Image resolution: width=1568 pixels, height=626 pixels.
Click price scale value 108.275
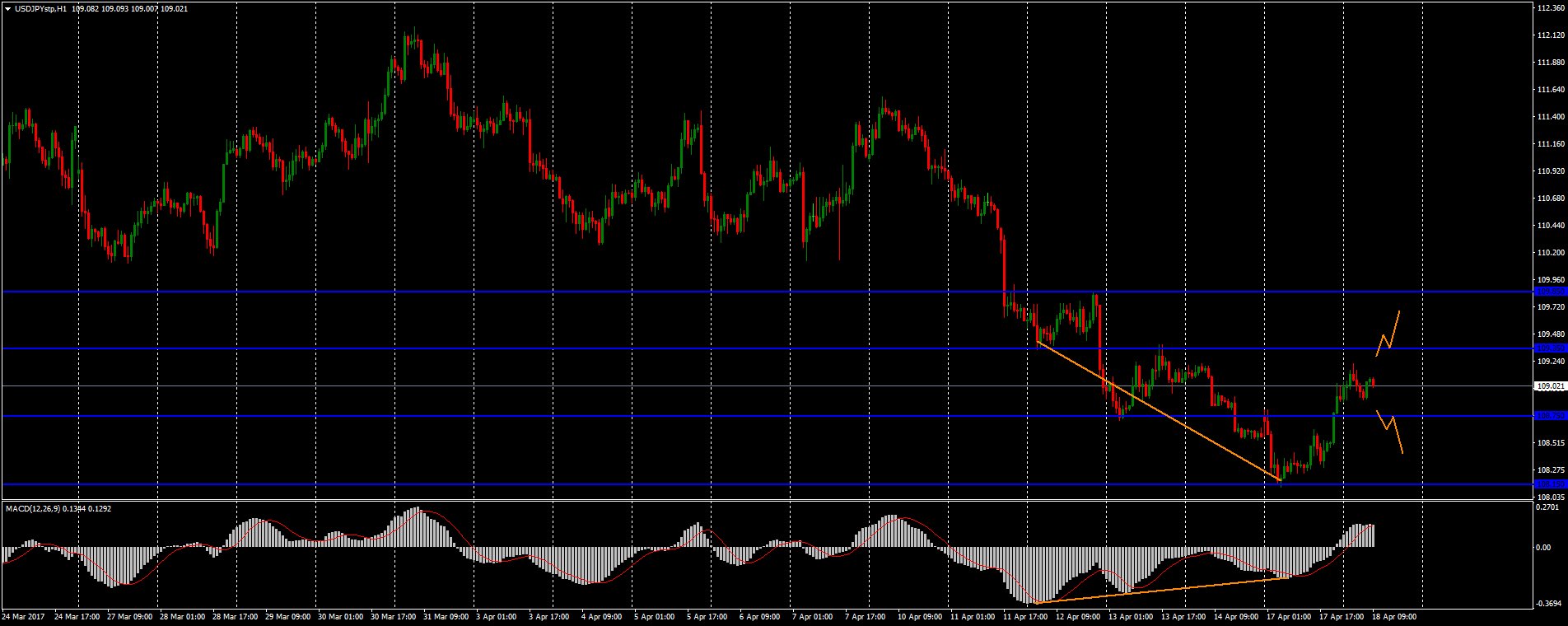1551,470
